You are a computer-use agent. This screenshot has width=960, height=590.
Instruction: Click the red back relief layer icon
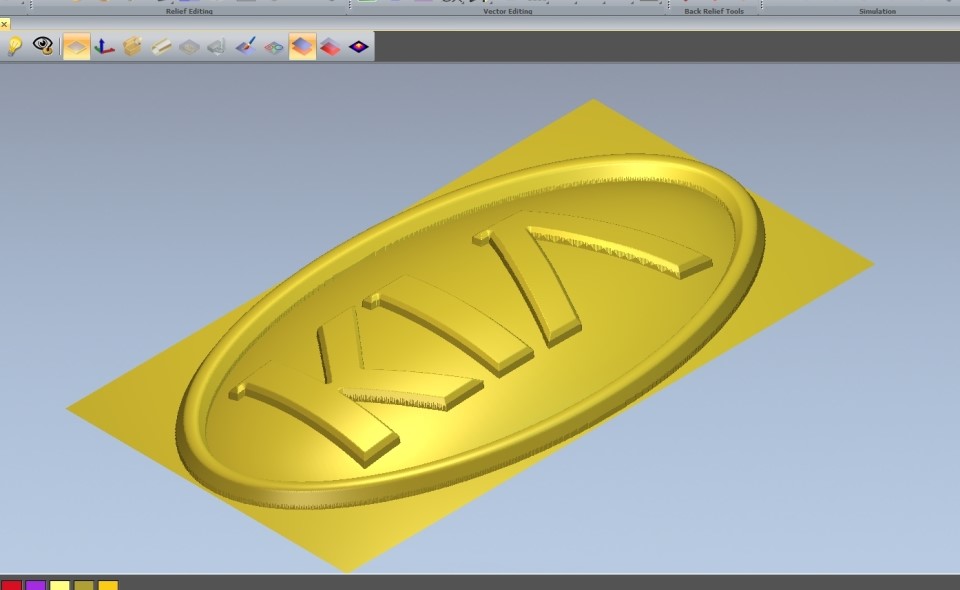(330, 47)
